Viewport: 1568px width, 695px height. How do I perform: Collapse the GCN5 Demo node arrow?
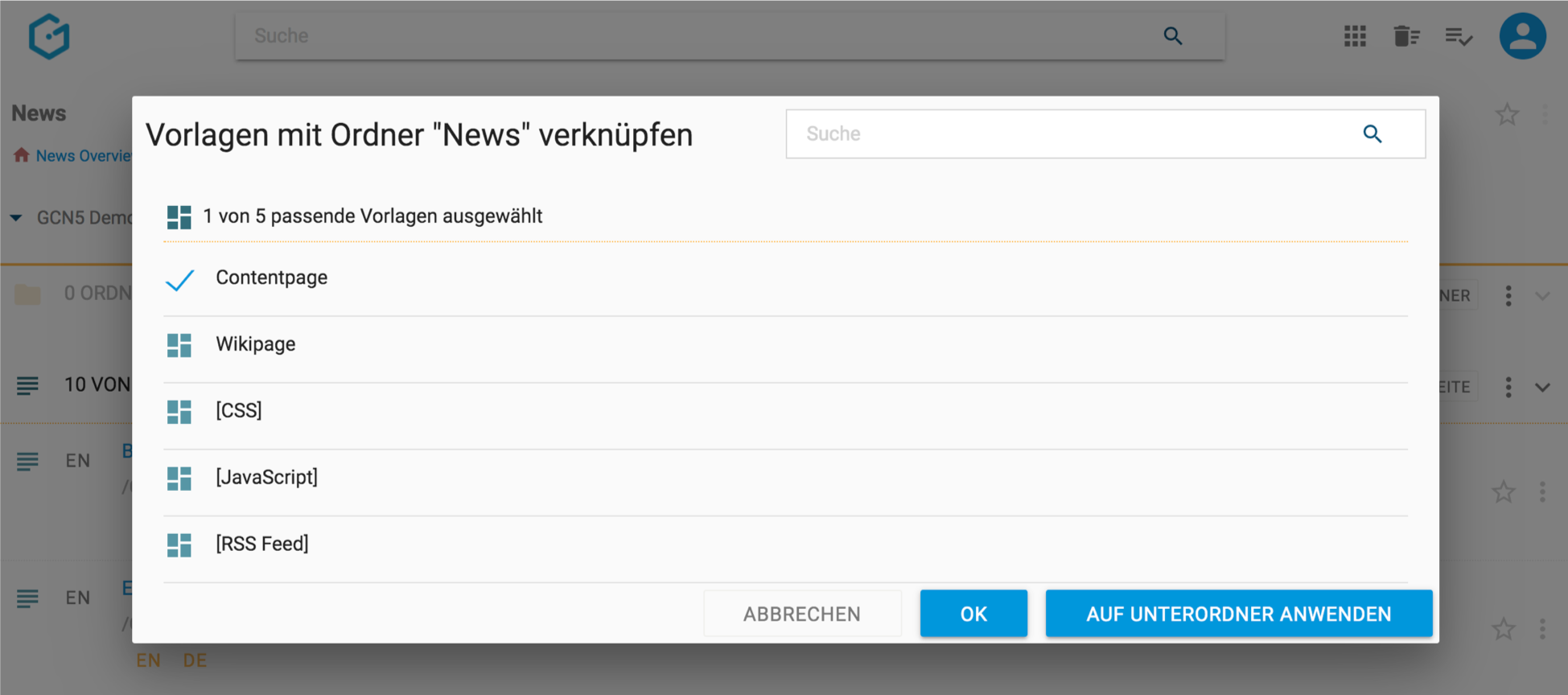tap(16, 218)
